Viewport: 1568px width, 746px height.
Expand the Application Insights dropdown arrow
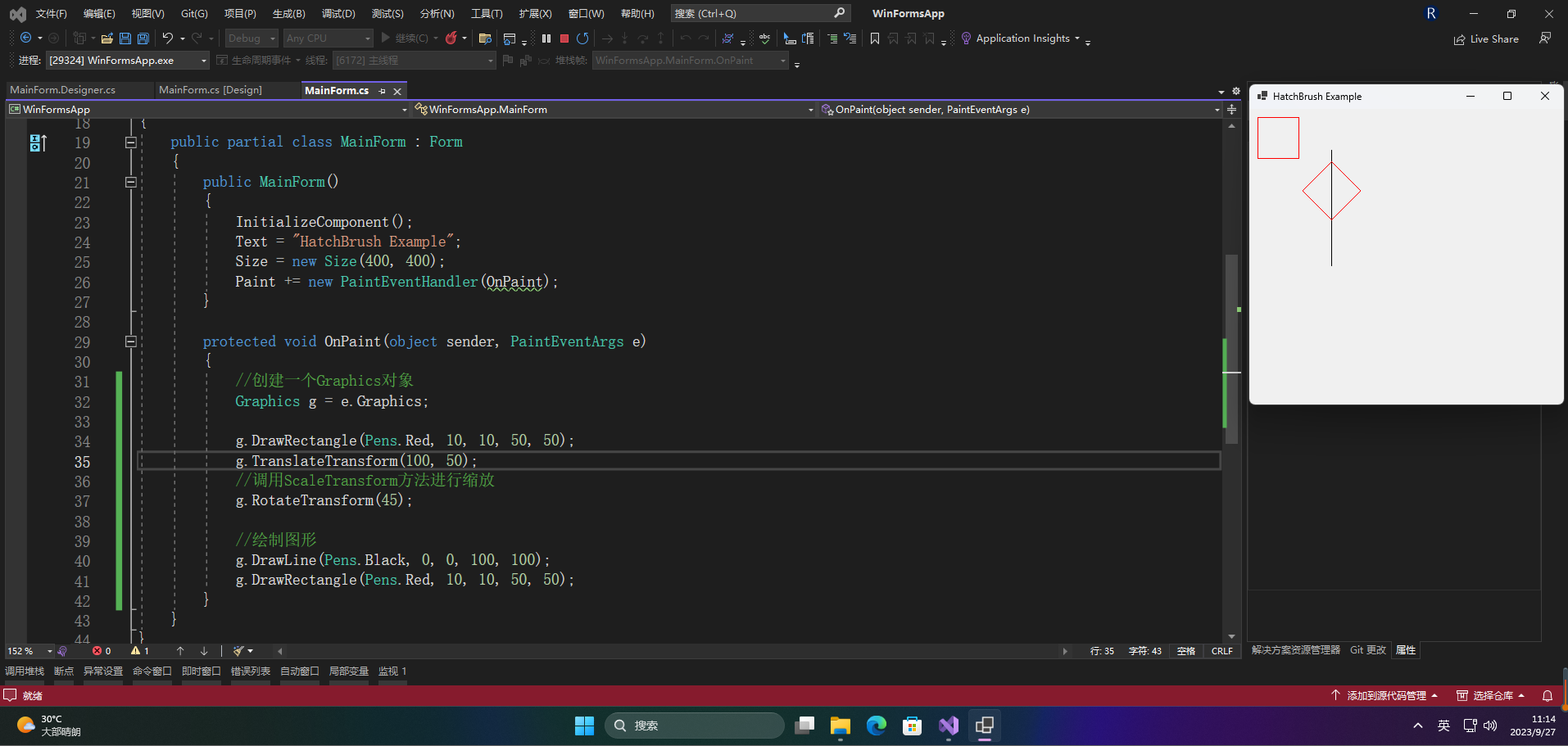pyautogui.click(x=1076, y=38)
